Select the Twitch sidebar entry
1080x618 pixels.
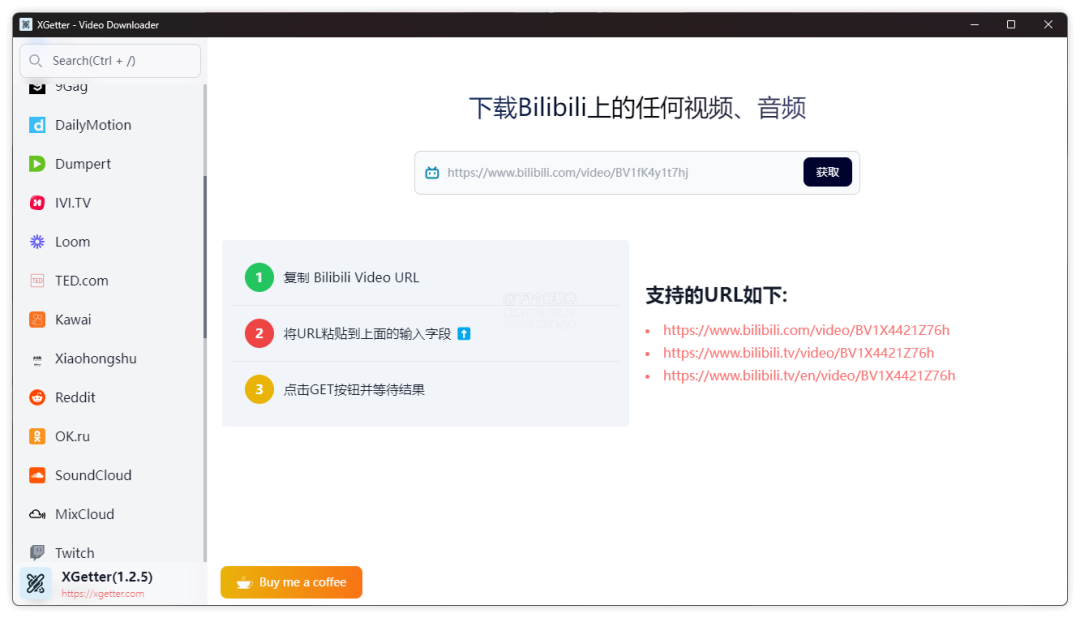coord(109,553)
